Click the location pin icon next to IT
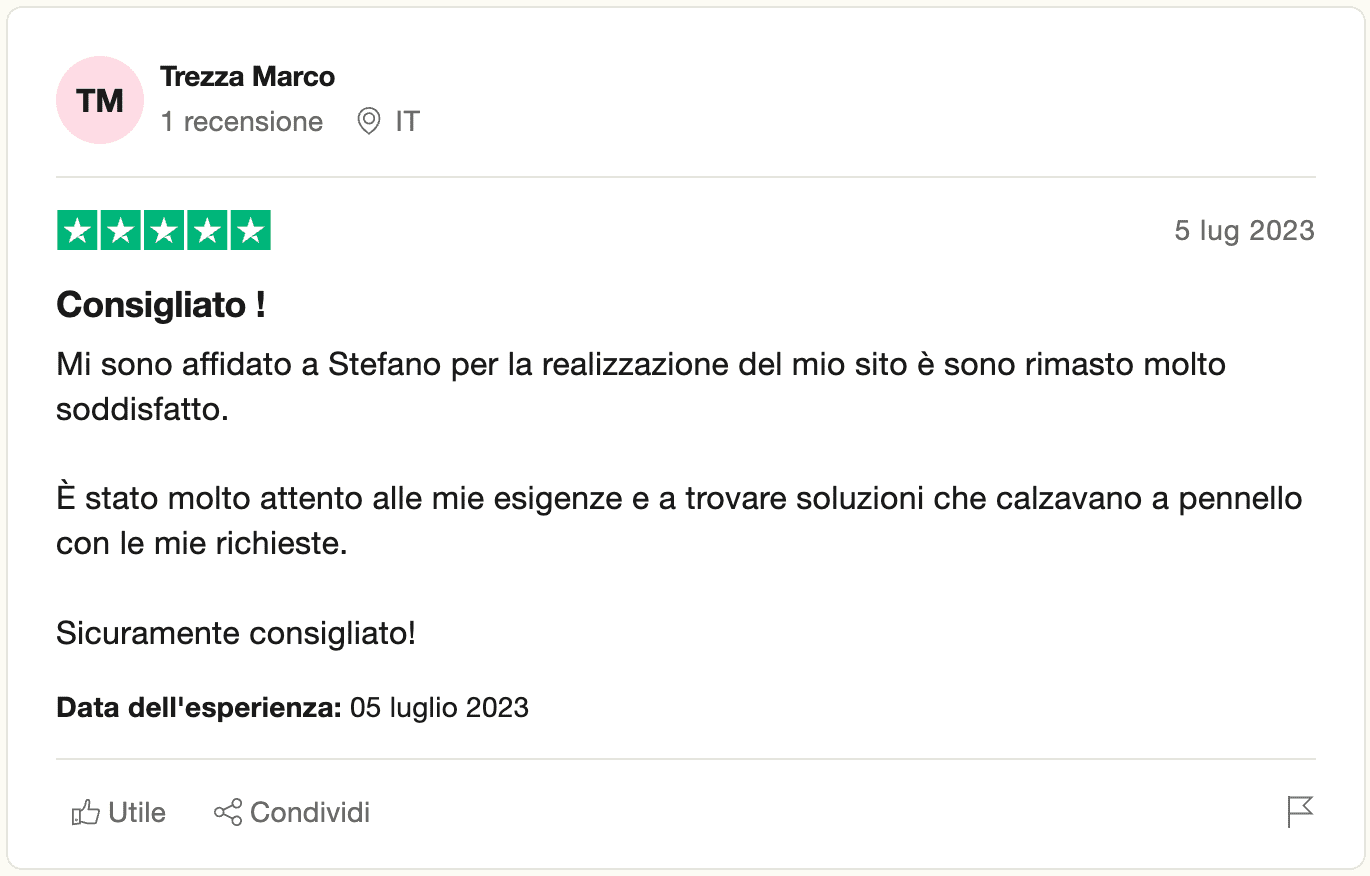Image resolution: width=1370 pixels, height=876 pixels. point(369,122)
